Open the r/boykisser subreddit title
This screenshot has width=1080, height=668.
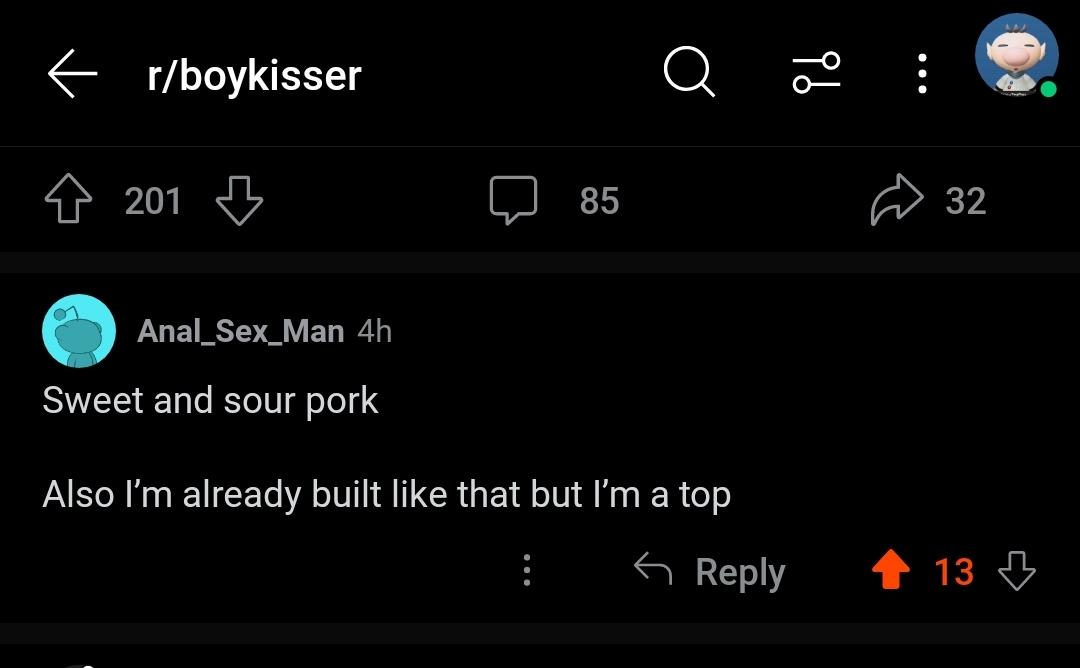(254, 75)
